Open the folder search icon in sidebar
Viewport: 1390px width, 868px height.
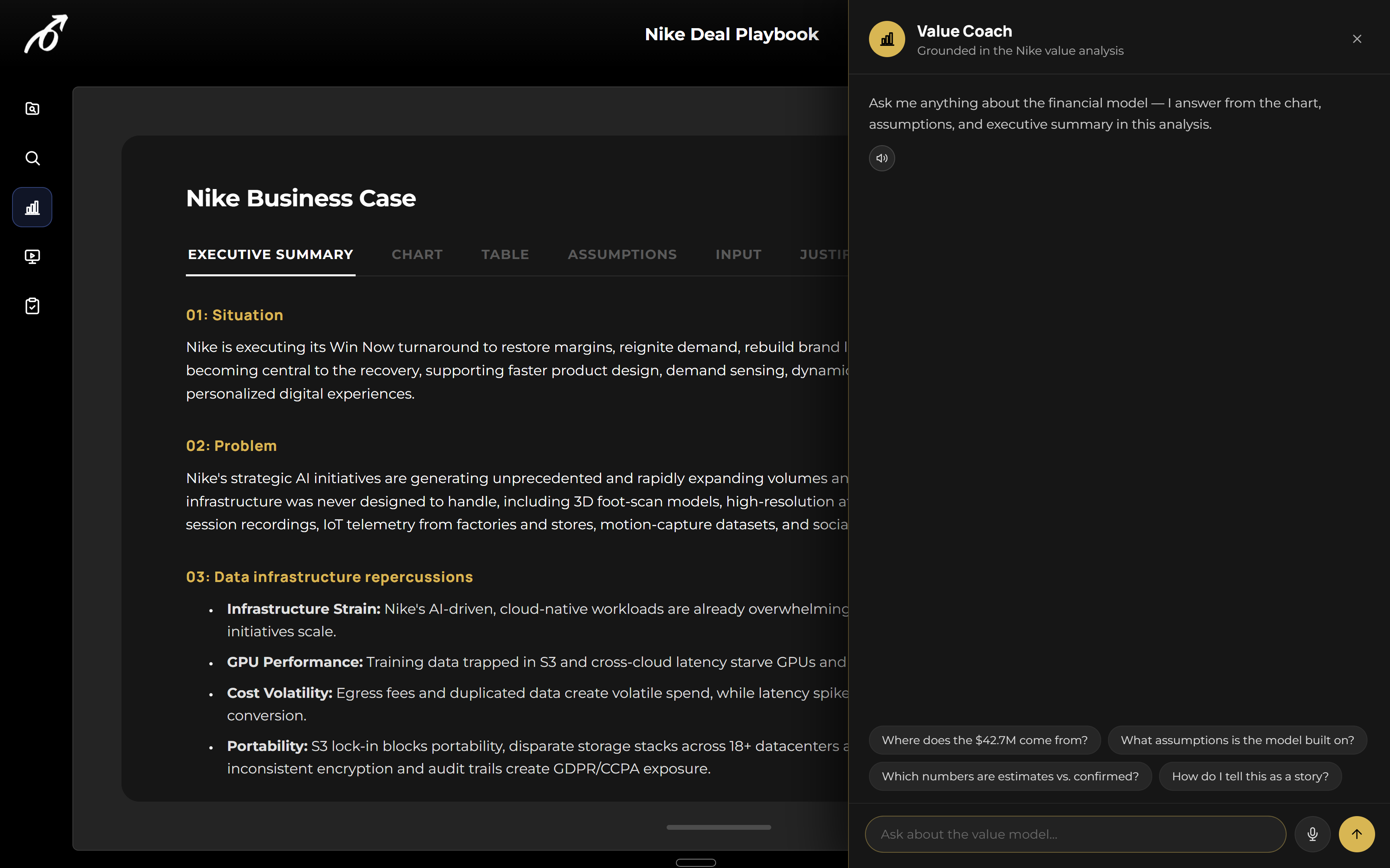pyautogui.click(x=32, y=109)
